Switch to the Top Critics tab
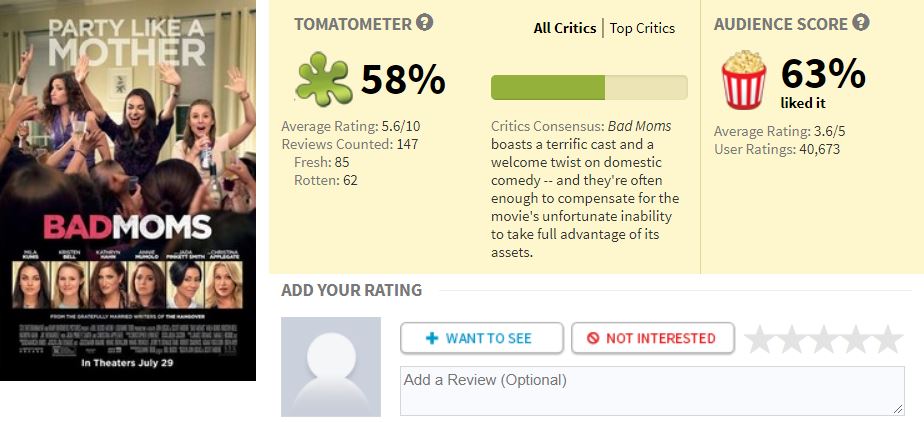 [642, 28]
